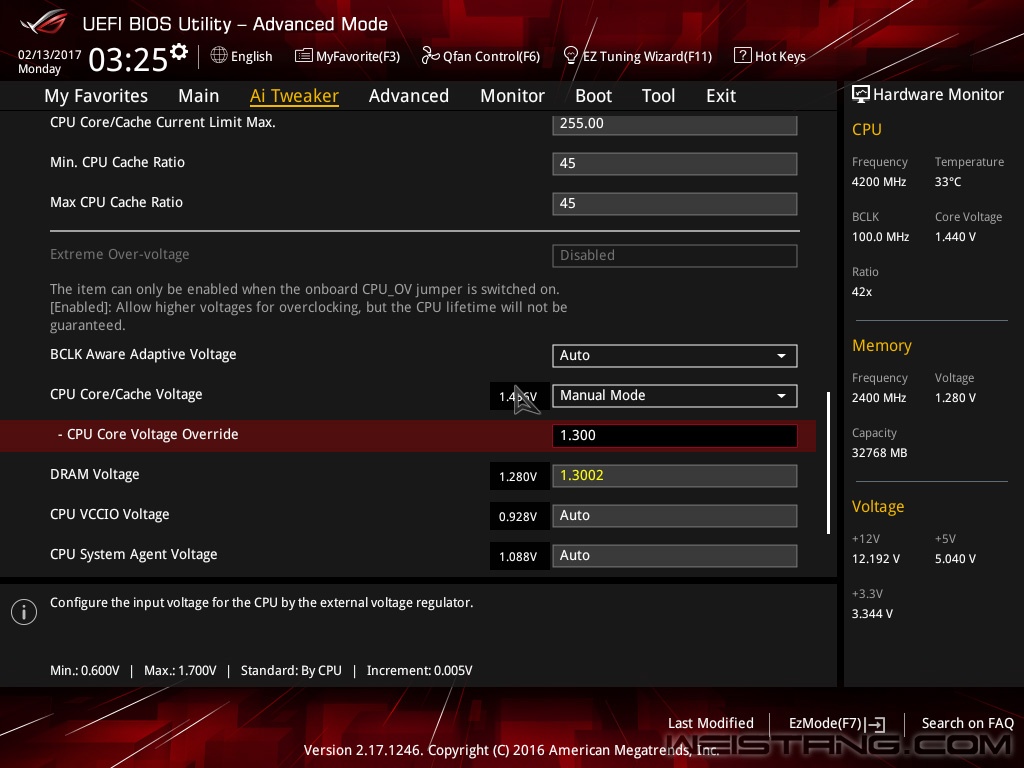Click the System Agent 1.088V reading
The image size is (1024, 768).
(518, 556)
